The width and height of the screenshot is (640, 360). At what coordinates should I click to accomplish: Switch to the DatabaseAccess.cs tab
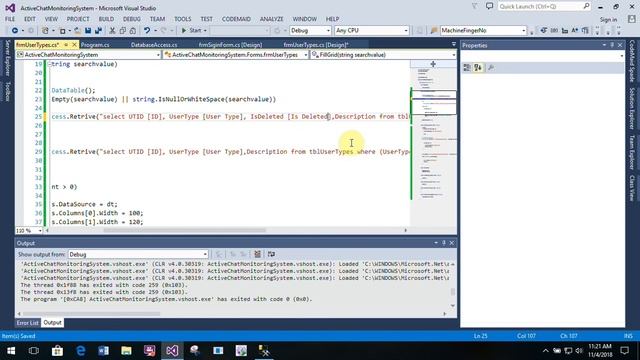[154, 45]
